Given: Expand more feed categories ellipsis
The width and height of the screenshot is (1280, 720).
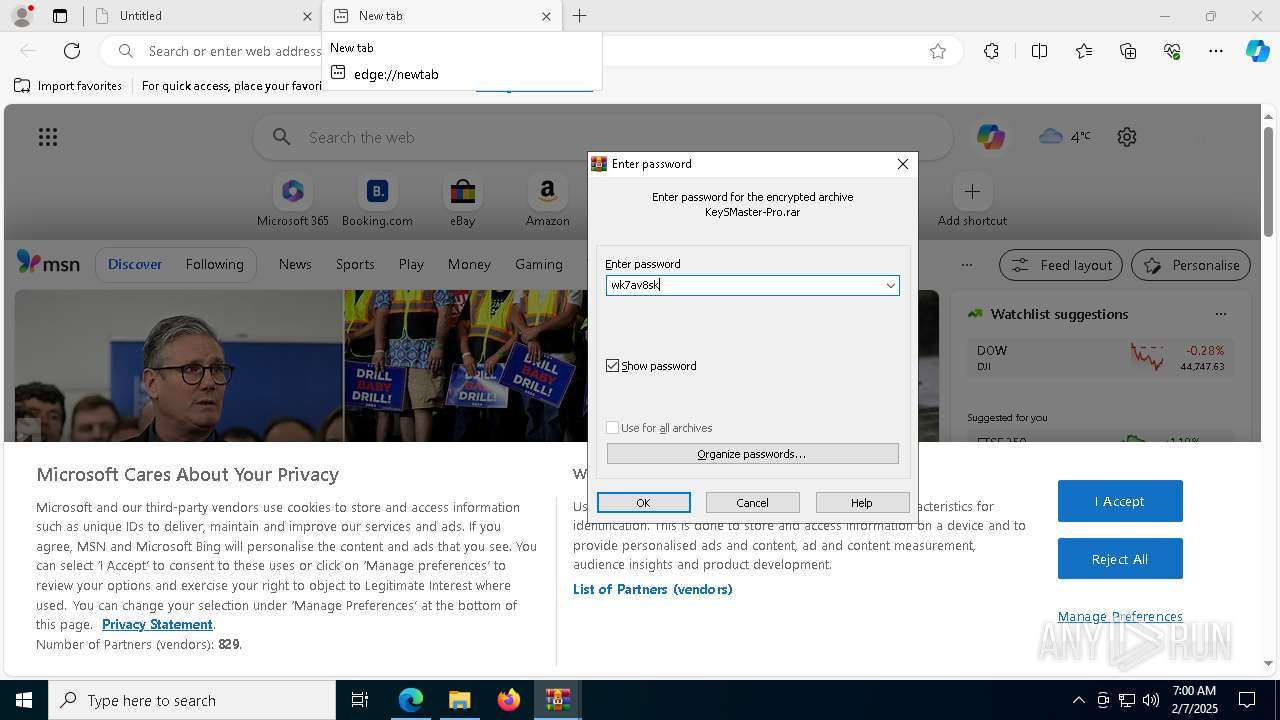Looking at the screenshot, I should click(966, 265).
